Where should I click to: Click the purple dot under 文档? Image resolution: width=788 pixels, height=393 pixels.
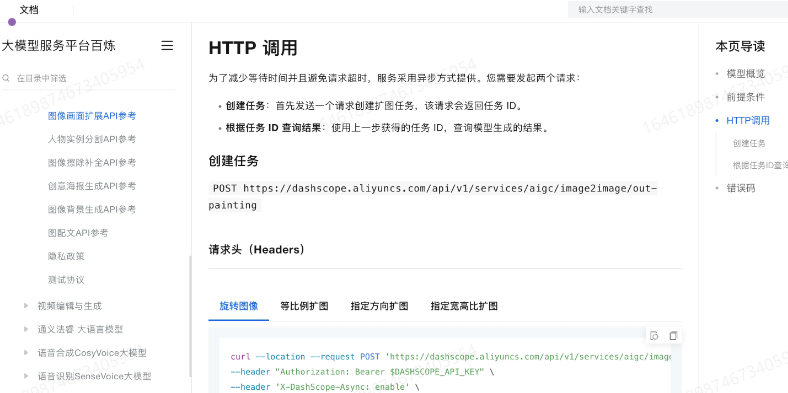click(12, 22)
